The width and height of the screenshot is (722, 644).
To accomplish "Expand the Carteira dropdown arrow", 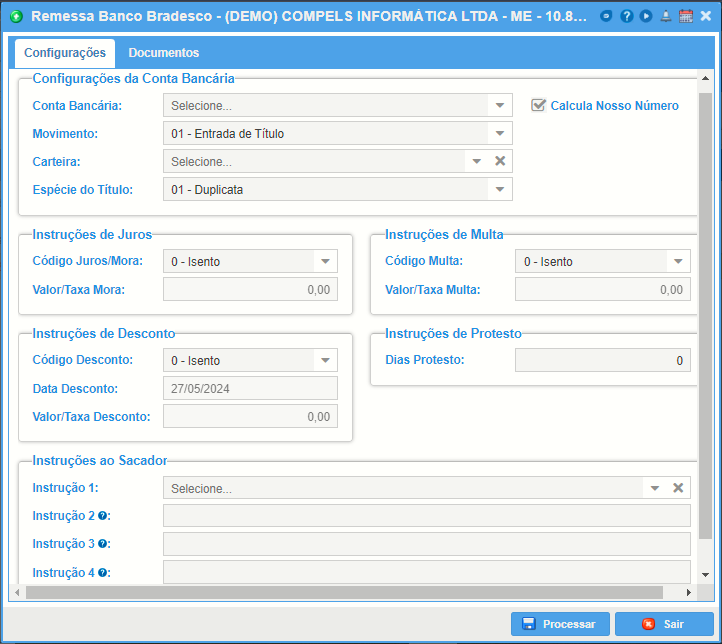I will [477, 162].
